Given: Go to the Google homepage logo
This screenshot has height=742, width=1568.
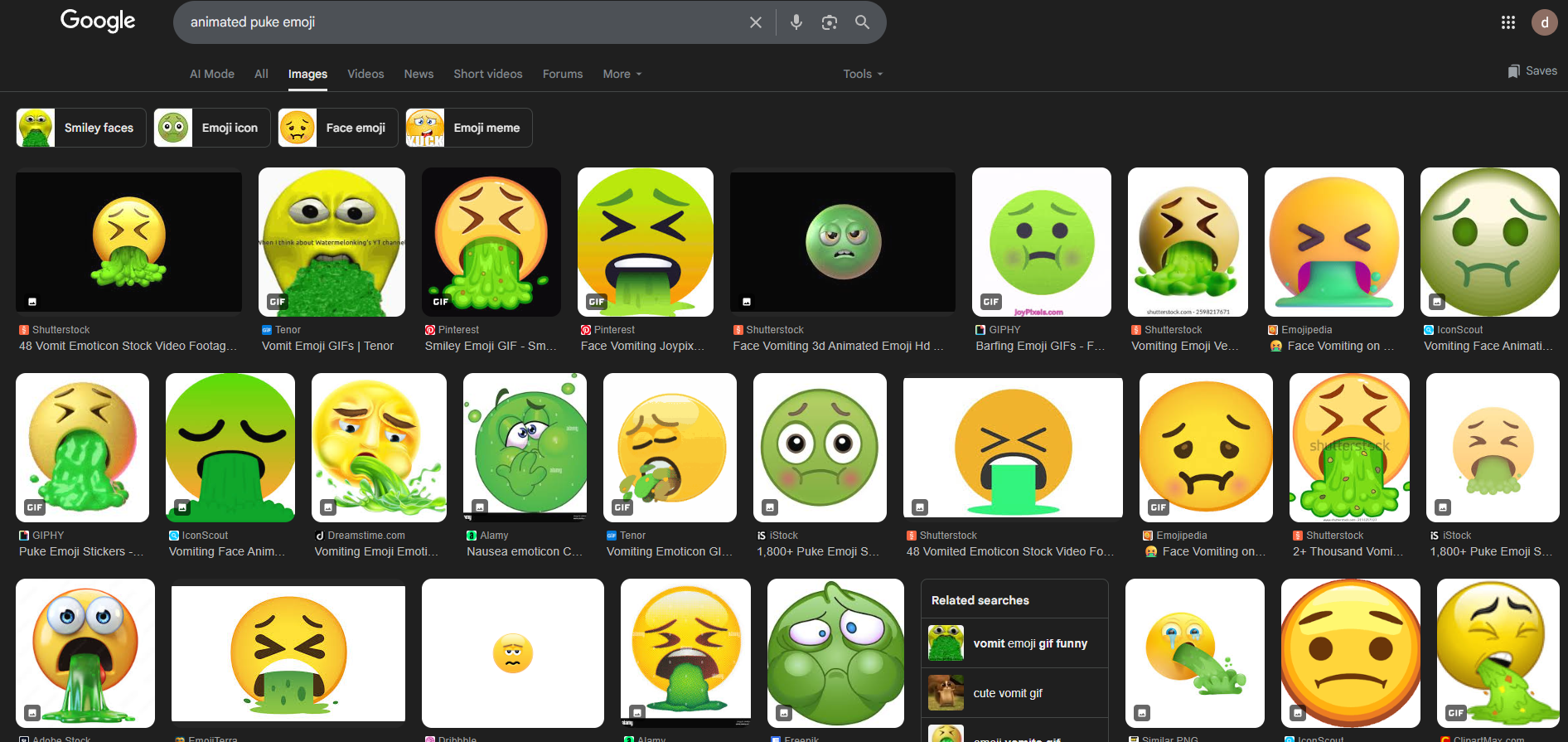Looking at the screenshot, I should (98, 21).
